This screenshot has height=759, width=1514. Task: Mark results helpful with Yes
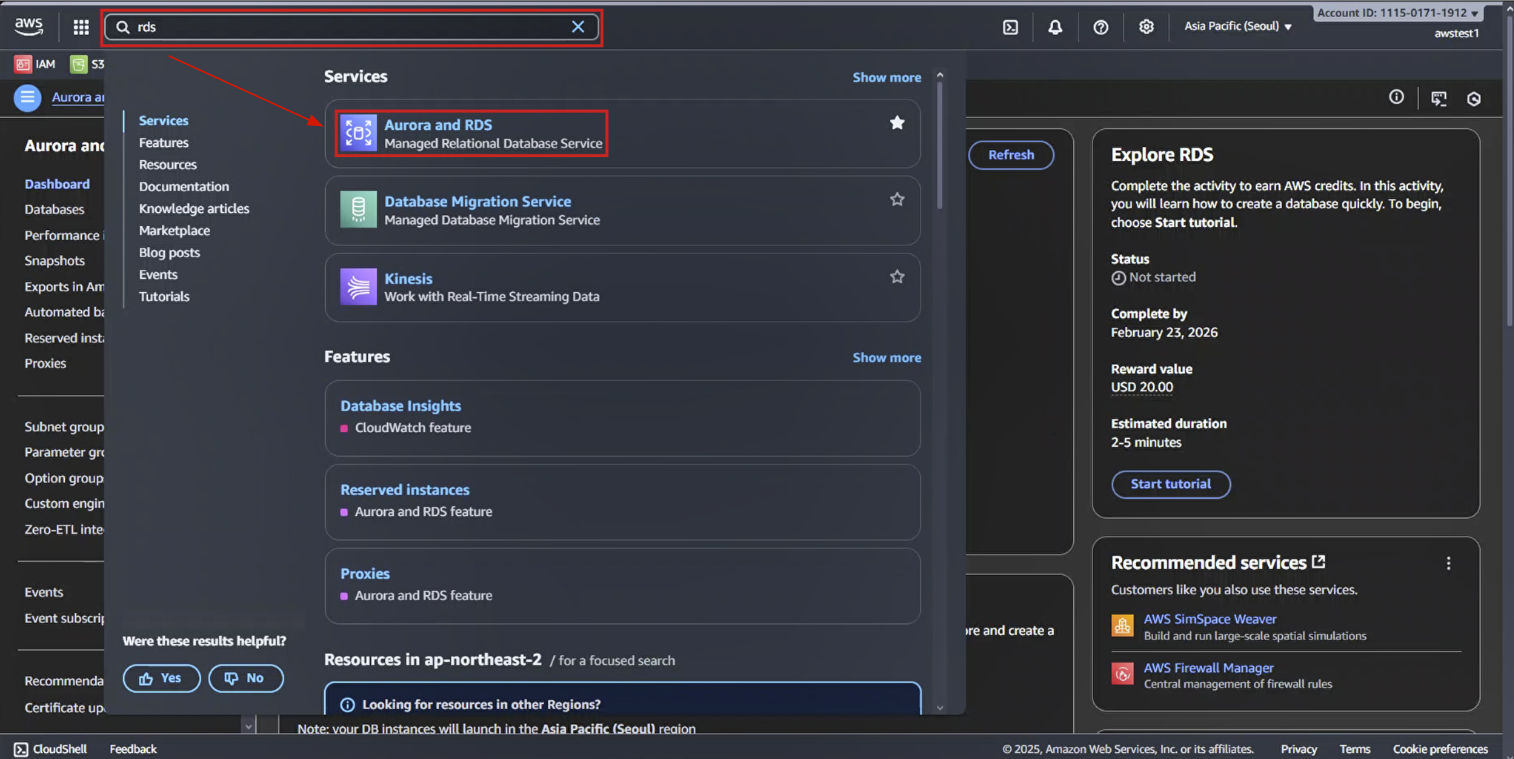tap(162, 678)
